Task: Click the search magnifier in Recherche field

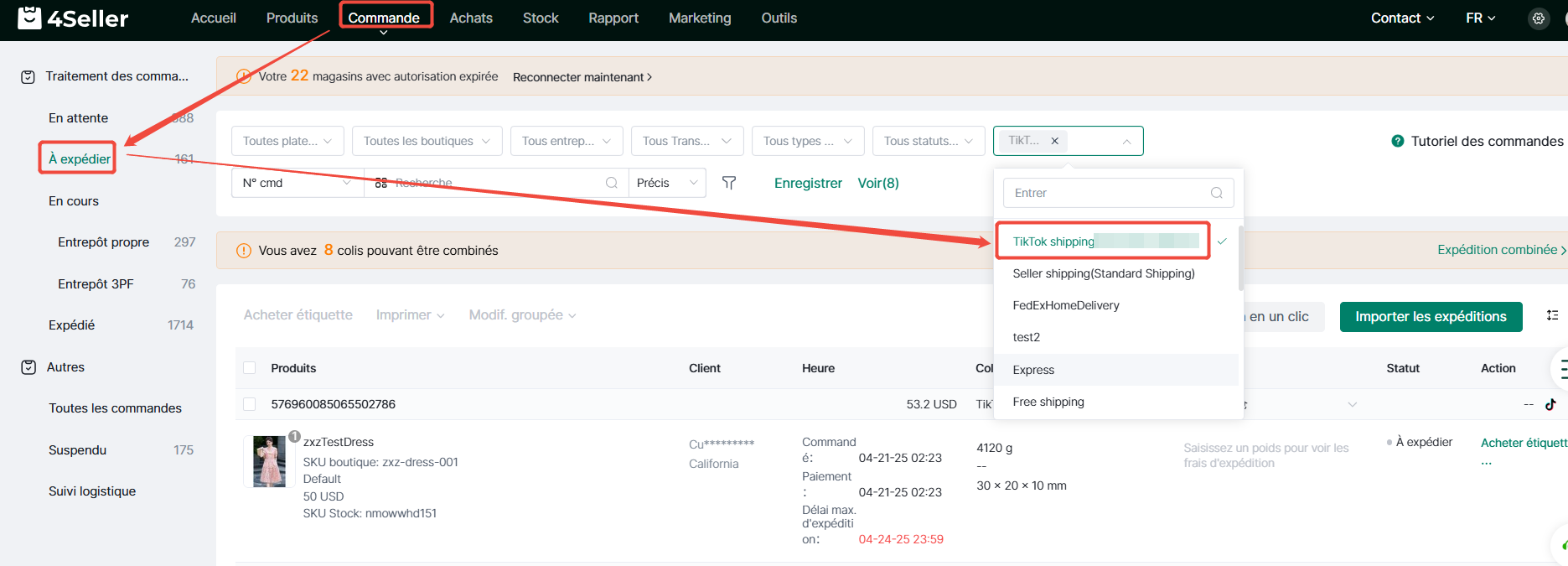Action: click(x=612, y=183)
